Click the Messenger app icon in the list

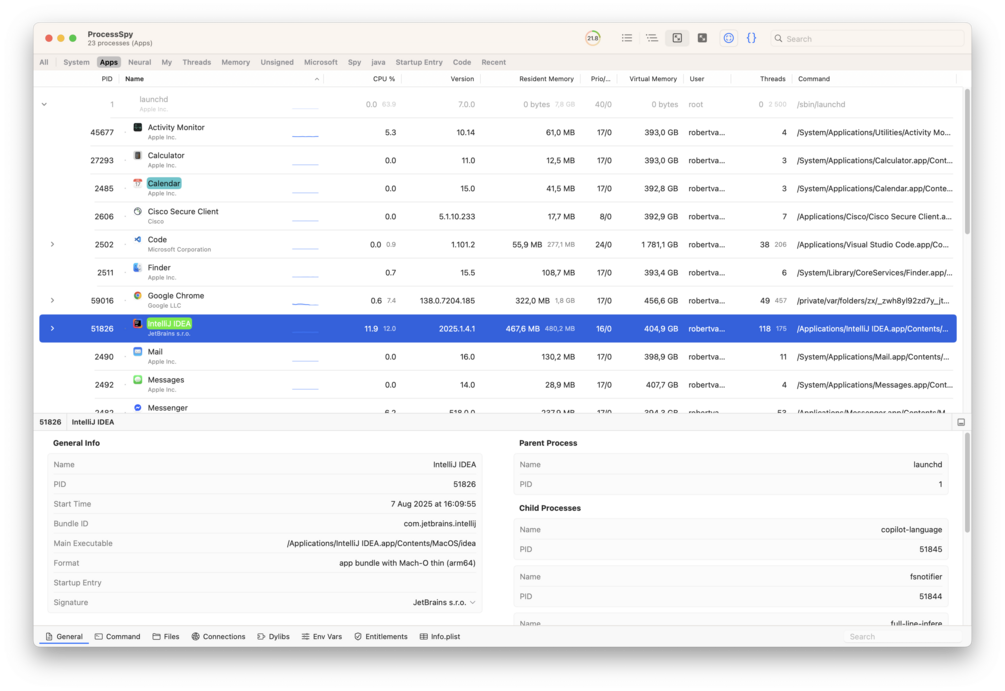coord(138,408)
